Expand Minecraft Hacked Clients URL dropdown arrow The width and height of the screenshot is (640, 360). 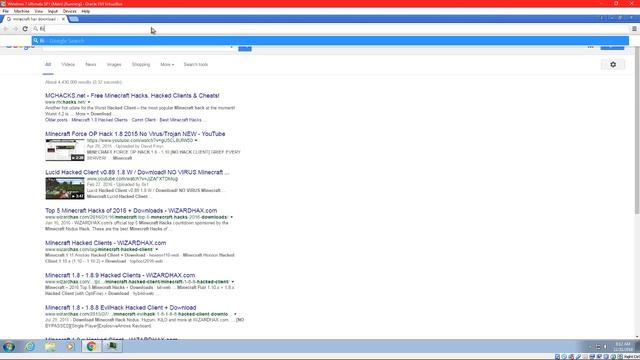[x=156, y=249]
